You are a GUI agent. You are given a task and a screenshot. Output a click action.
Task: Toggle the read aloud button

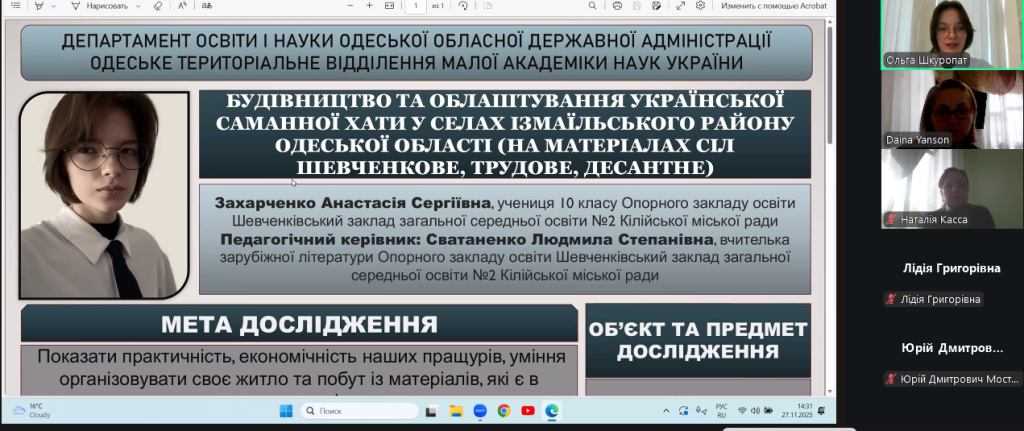pyautogui.click(x=181, y=6)
